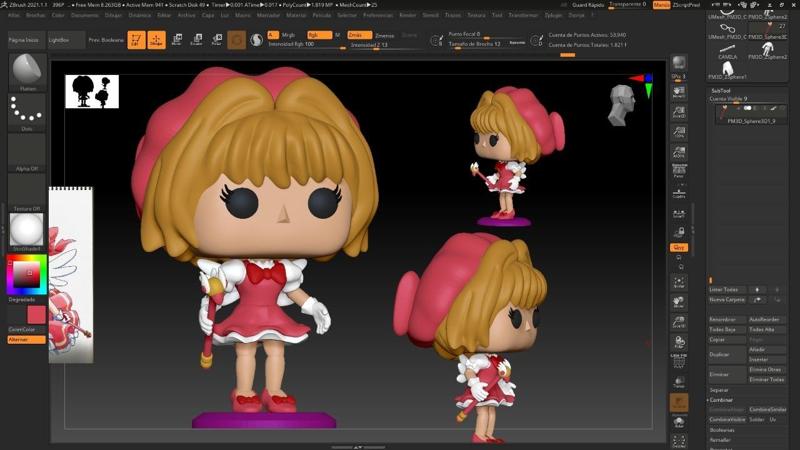Viewport: 800px width, 450px height.
Task: Expand the Separar section
Action: 719,390
